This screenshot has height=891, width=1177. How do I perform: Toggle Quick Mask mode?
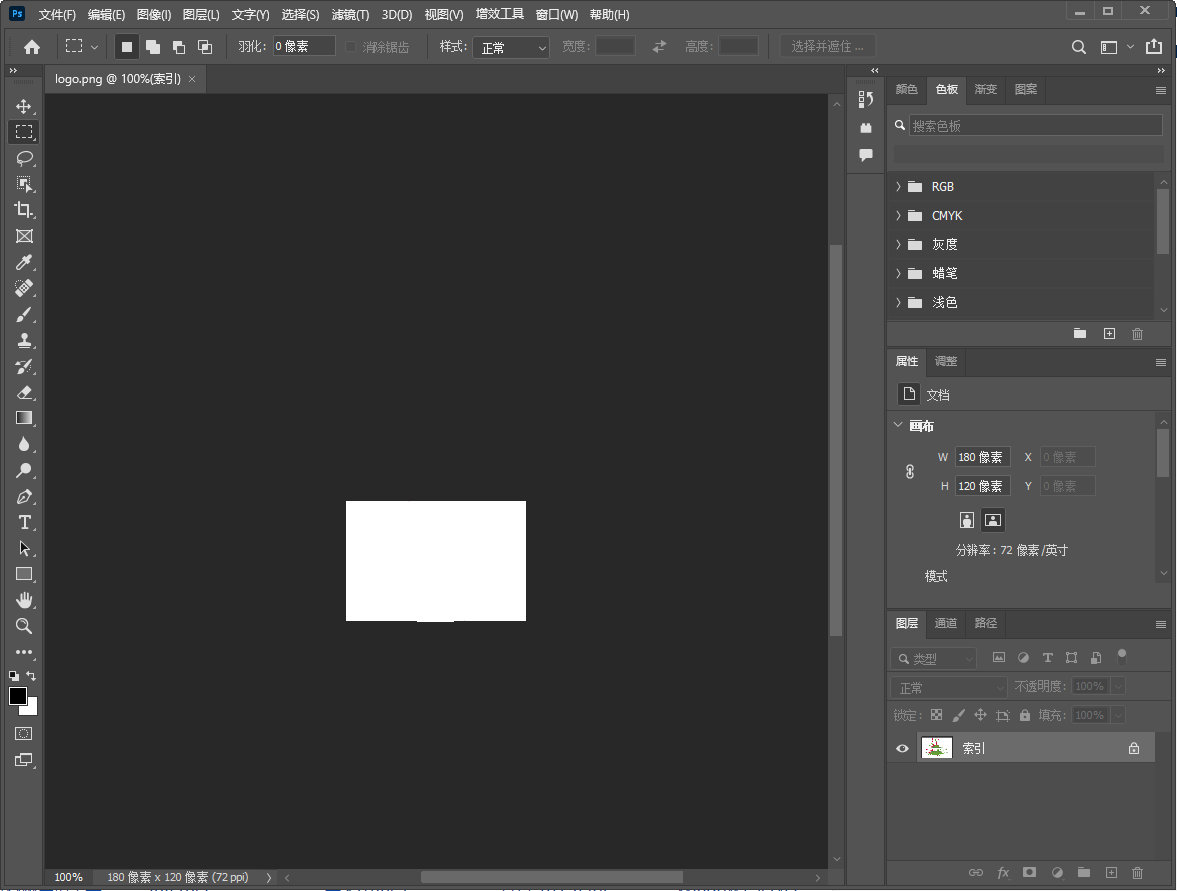24,733
